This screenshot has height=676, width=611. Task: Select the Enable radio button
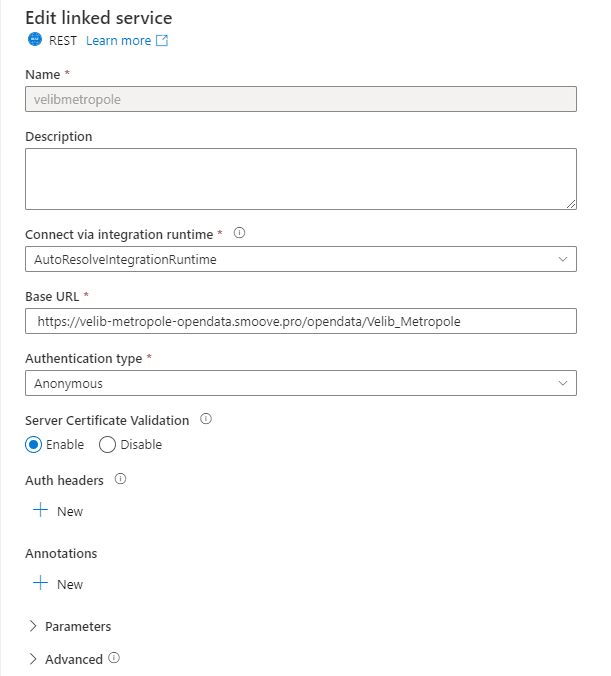click(34, 445)
